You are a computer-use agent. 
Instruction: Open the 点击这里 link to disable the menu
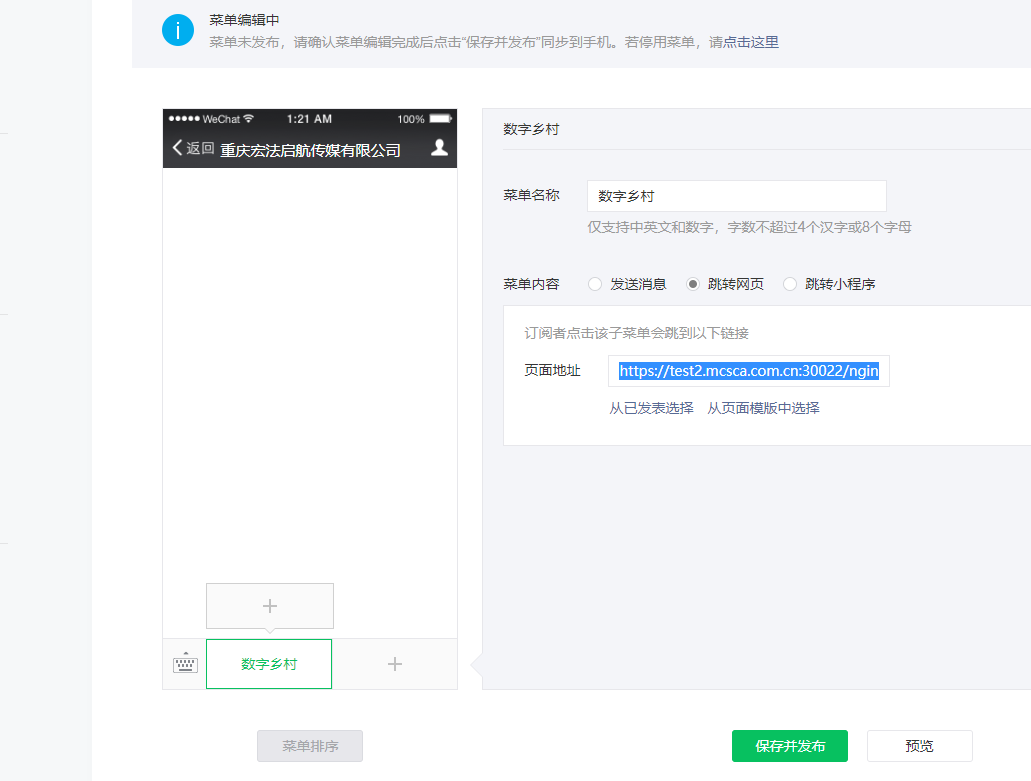click(x=753, y=42)
